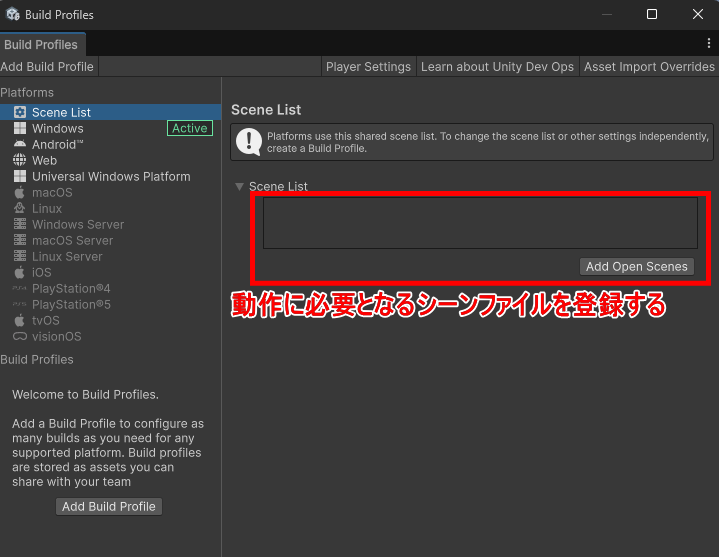
Task: Choose the Web platform globe icon
Action: pos(20,160)
